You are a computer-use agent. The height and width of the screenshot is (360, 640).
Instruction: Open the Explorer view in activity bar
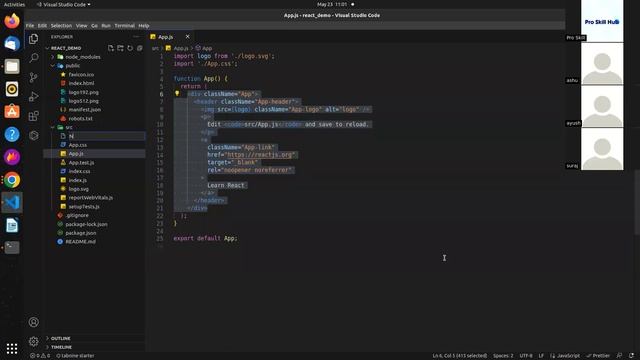tap(34, 39)
